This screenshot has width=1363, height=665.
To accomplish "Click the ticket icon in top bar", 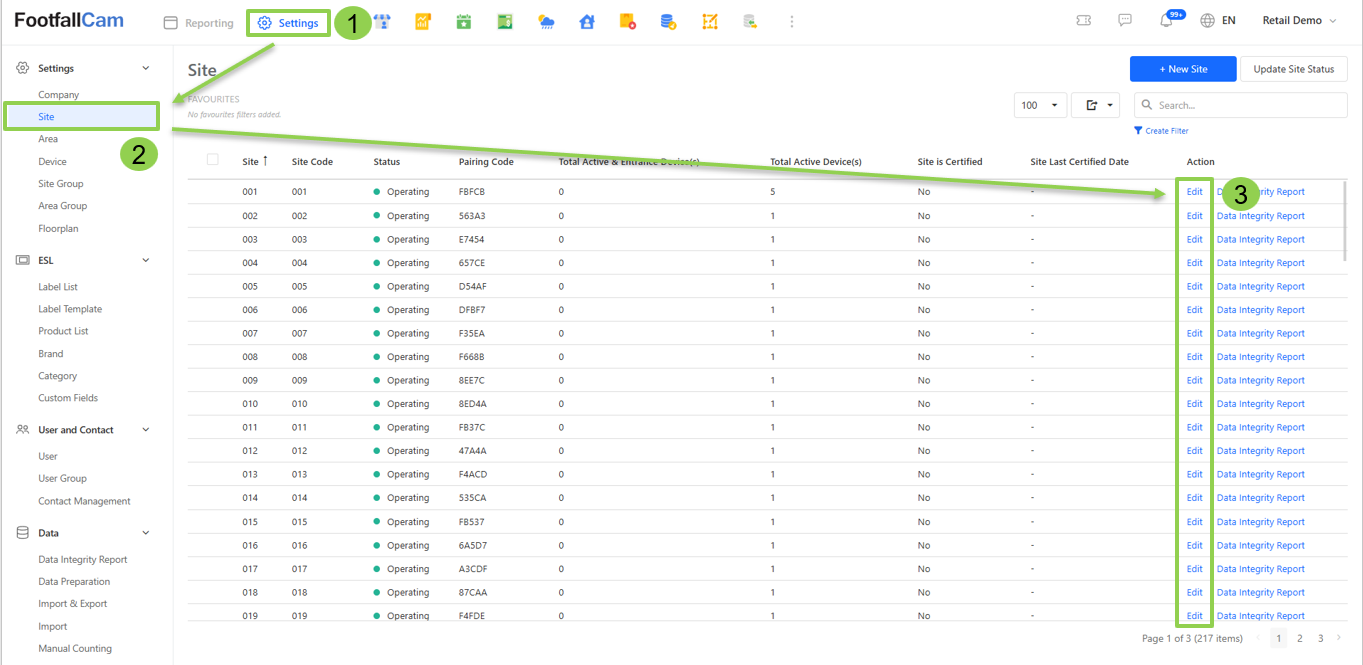I will [x=1084, y=21].
